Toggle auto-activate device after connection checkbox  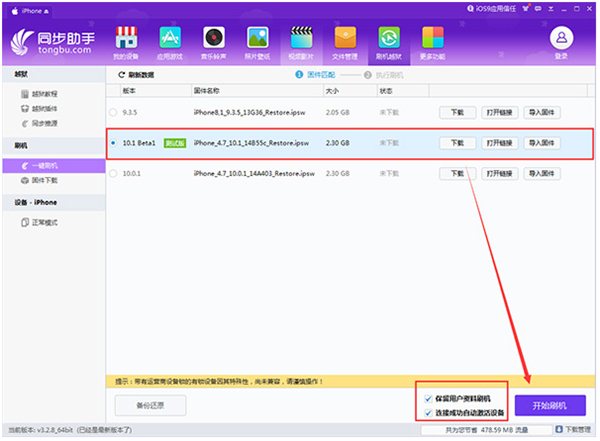[x=428, y=413]
